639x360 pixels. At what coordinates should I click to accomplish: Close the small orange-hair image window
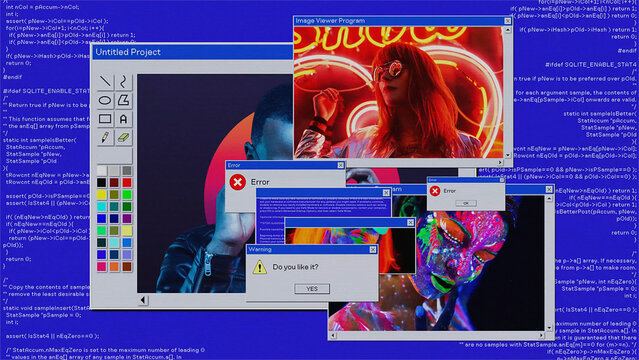(410, 222)
